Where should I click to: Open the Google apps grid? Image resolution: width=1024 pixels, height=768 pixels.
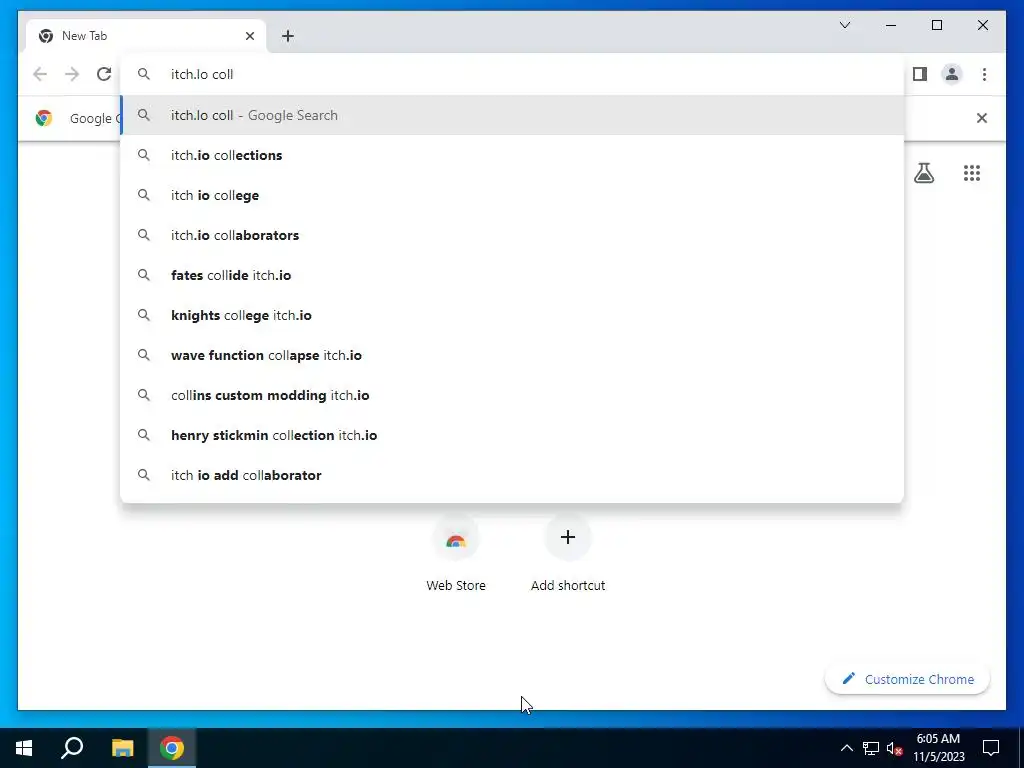pos(972,173)
